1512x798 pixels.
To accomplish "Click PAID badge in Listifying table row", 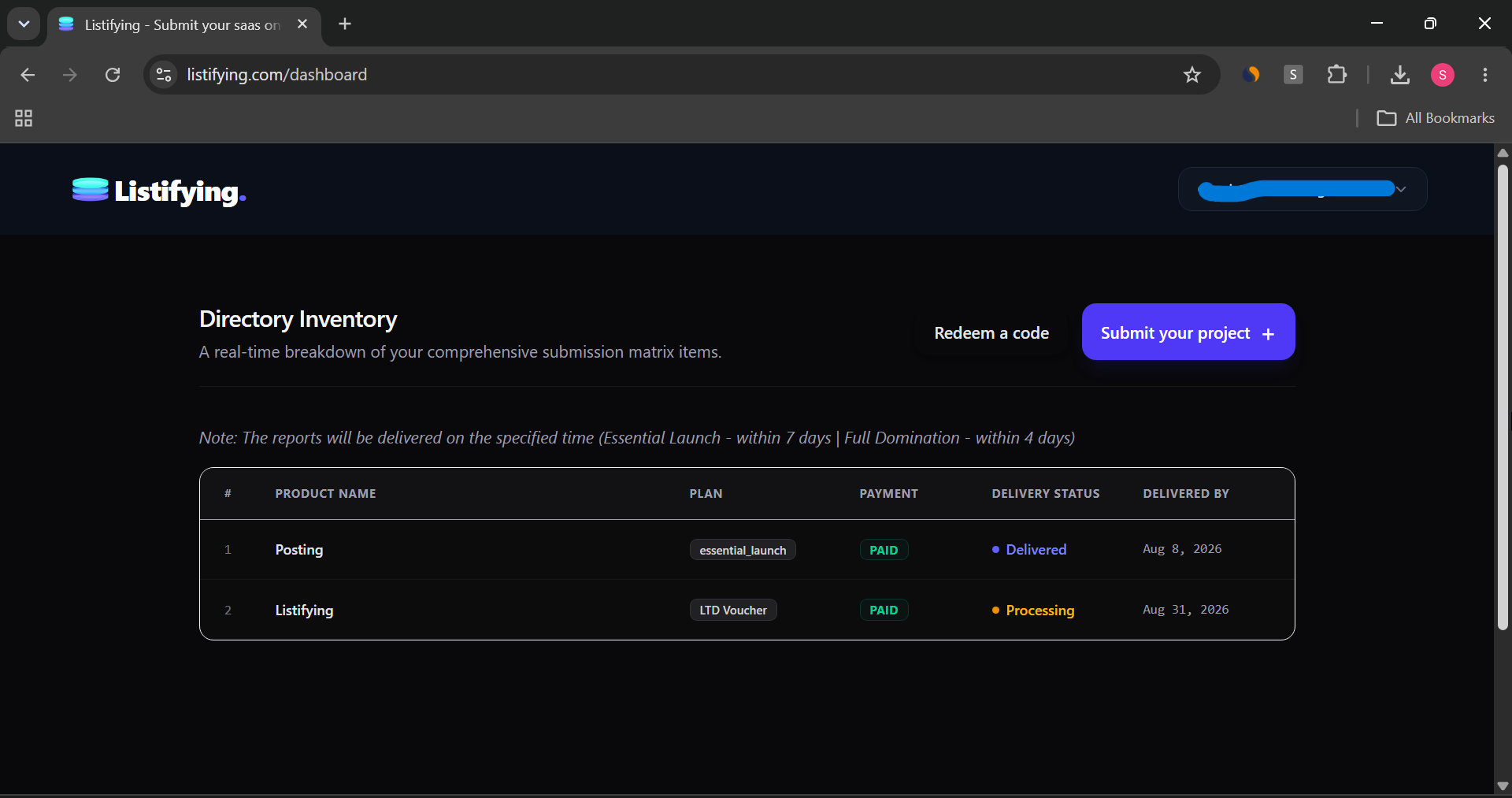I will 884,611.
